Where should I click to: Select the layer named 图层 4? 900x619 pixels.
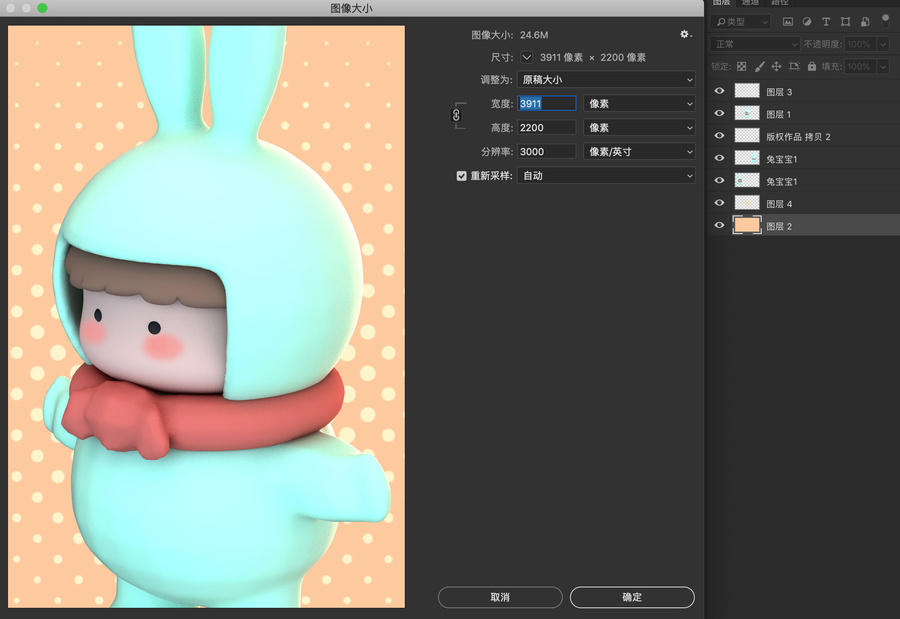779,204
